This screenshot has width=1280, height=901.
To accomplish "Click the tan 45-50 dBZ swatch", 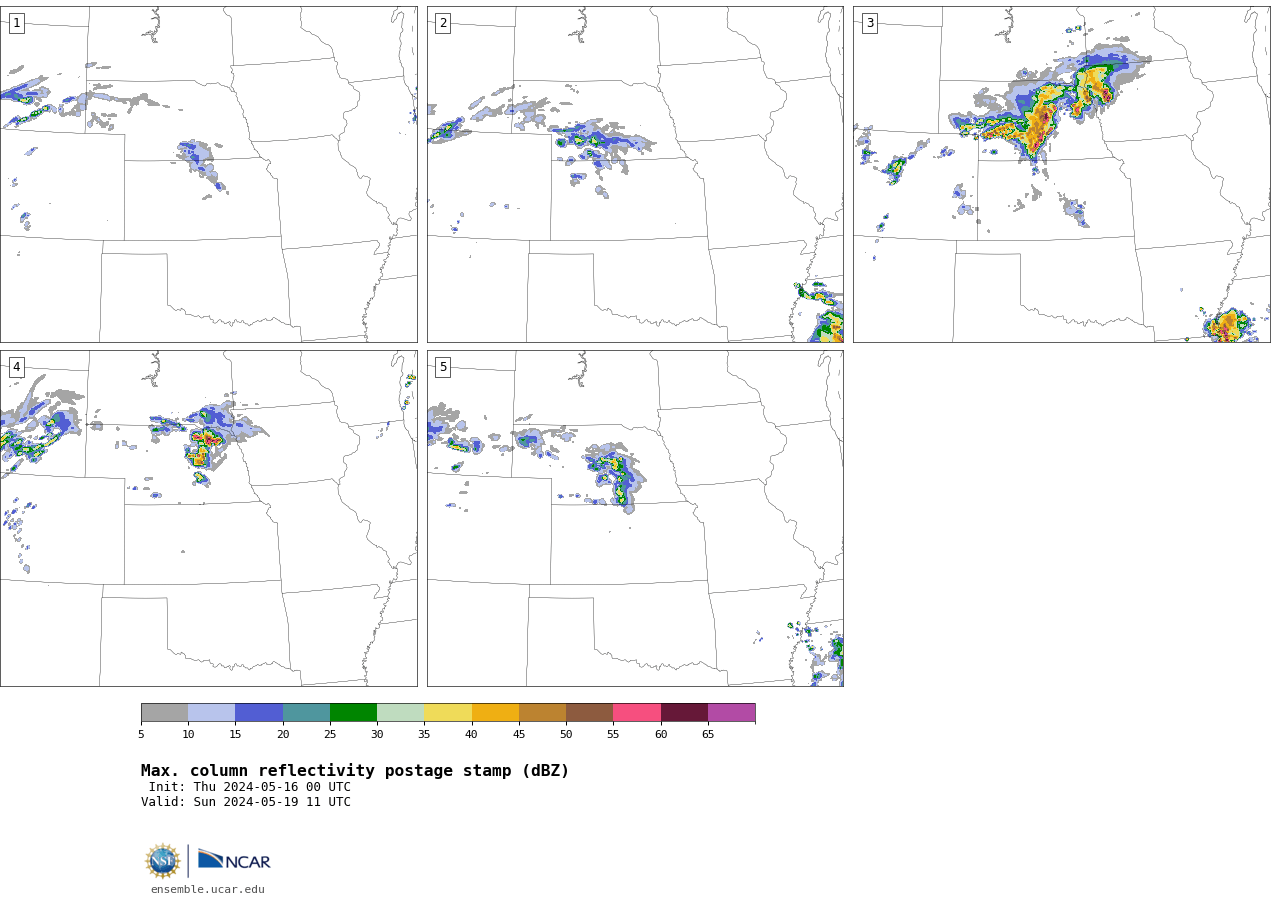I will tap(542, 712).
